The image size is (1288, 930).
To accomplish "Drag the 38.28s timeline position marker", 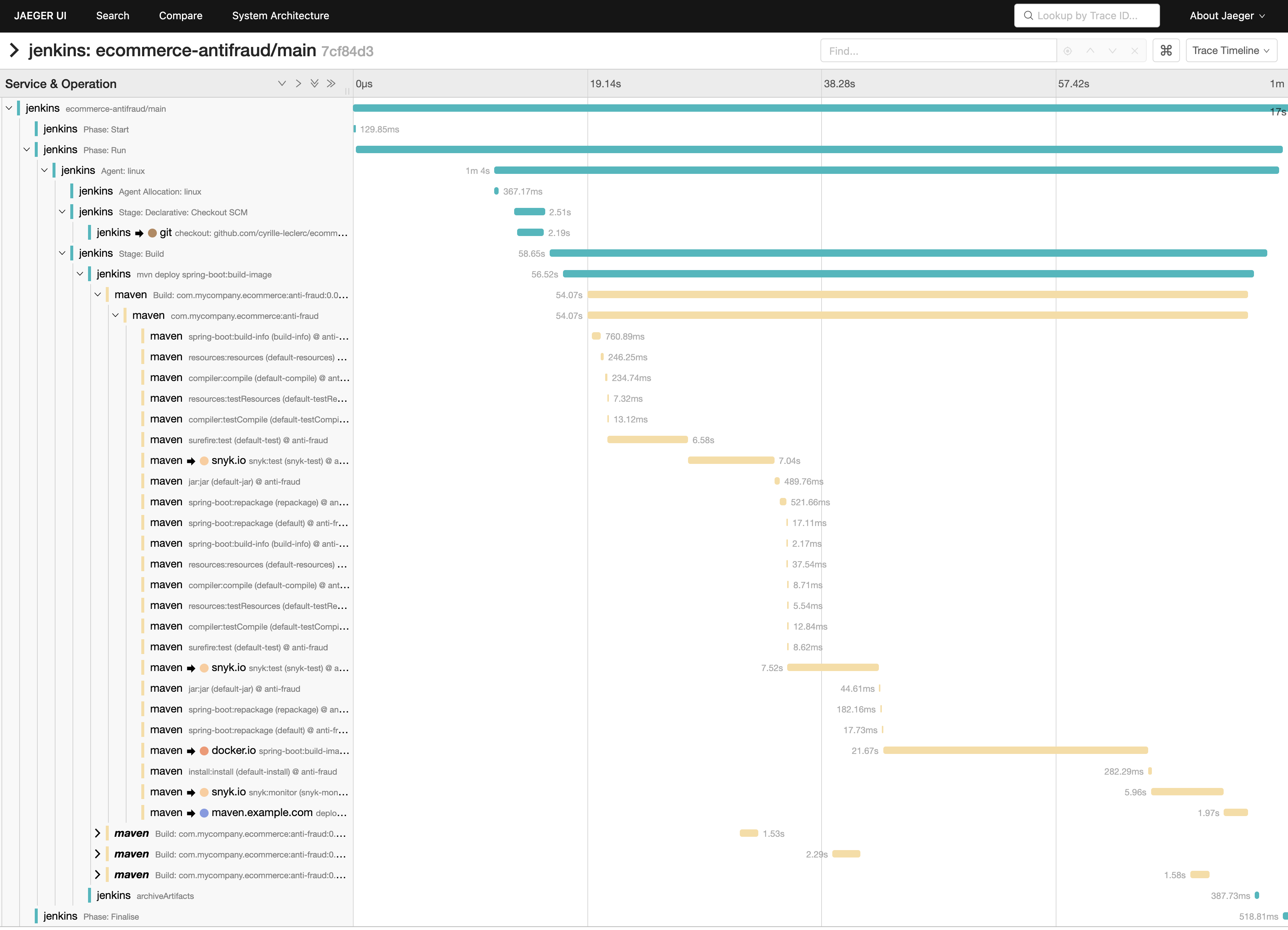I will pos(820,84).
